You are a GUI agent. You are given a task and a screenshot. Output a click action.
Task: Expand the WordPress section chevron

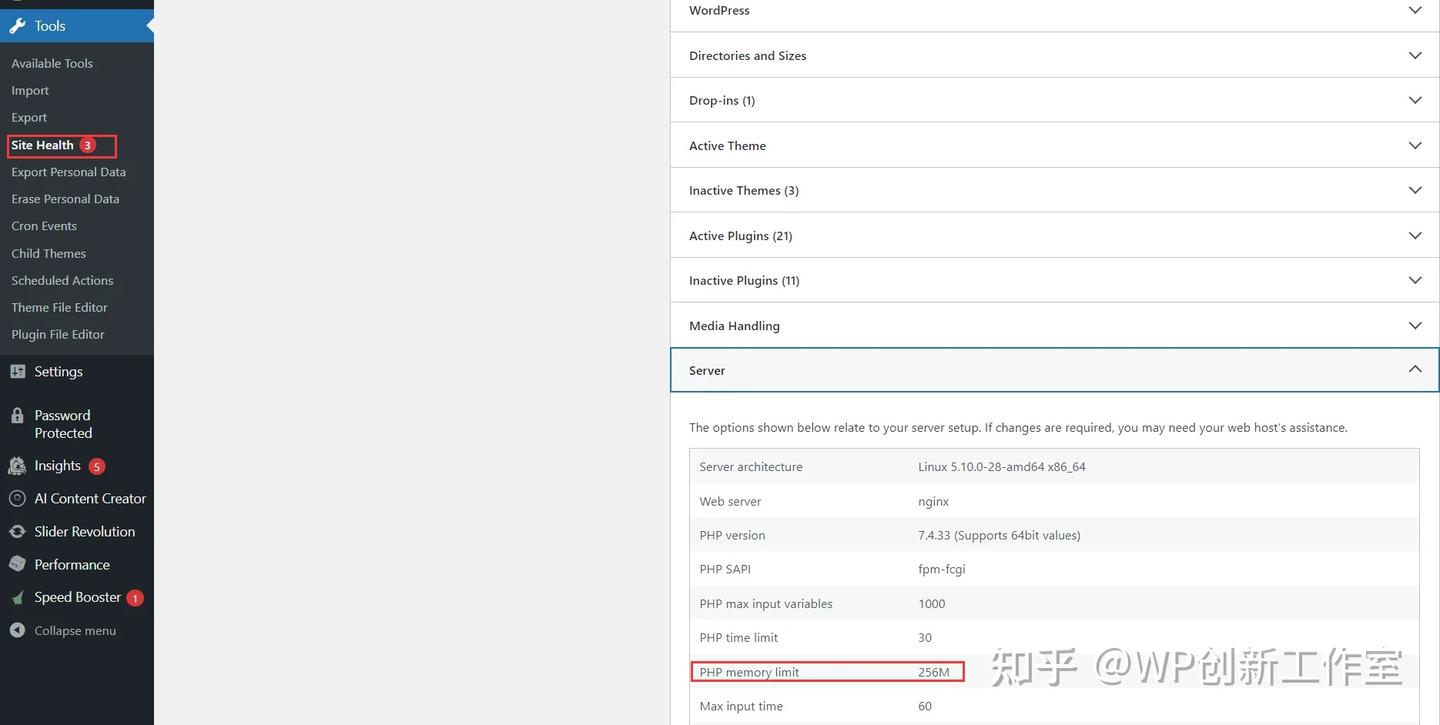tap(1415, 10)
